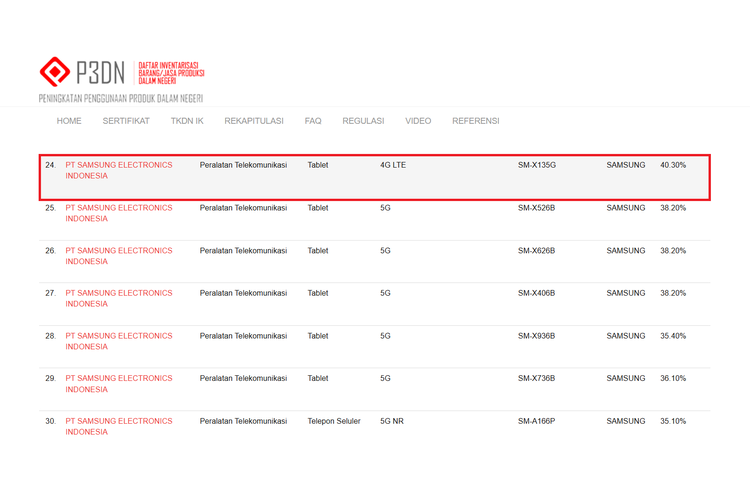This screenshot has width=750, height=500.
Task: Click the 38.20% value for SM-X526B
Action: (673, 208)
